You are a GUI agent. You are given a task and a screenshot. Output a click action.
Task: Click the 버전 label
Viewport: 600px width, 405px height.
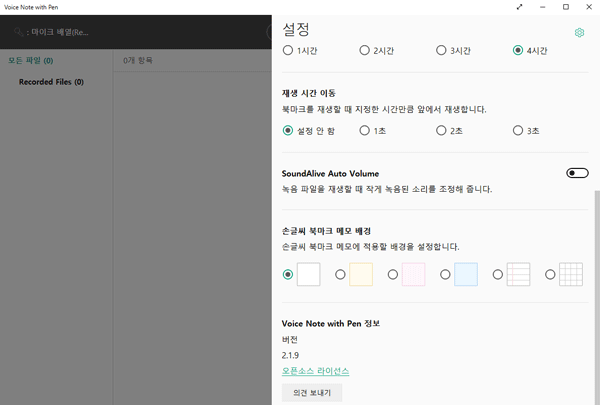coord(290,340)
